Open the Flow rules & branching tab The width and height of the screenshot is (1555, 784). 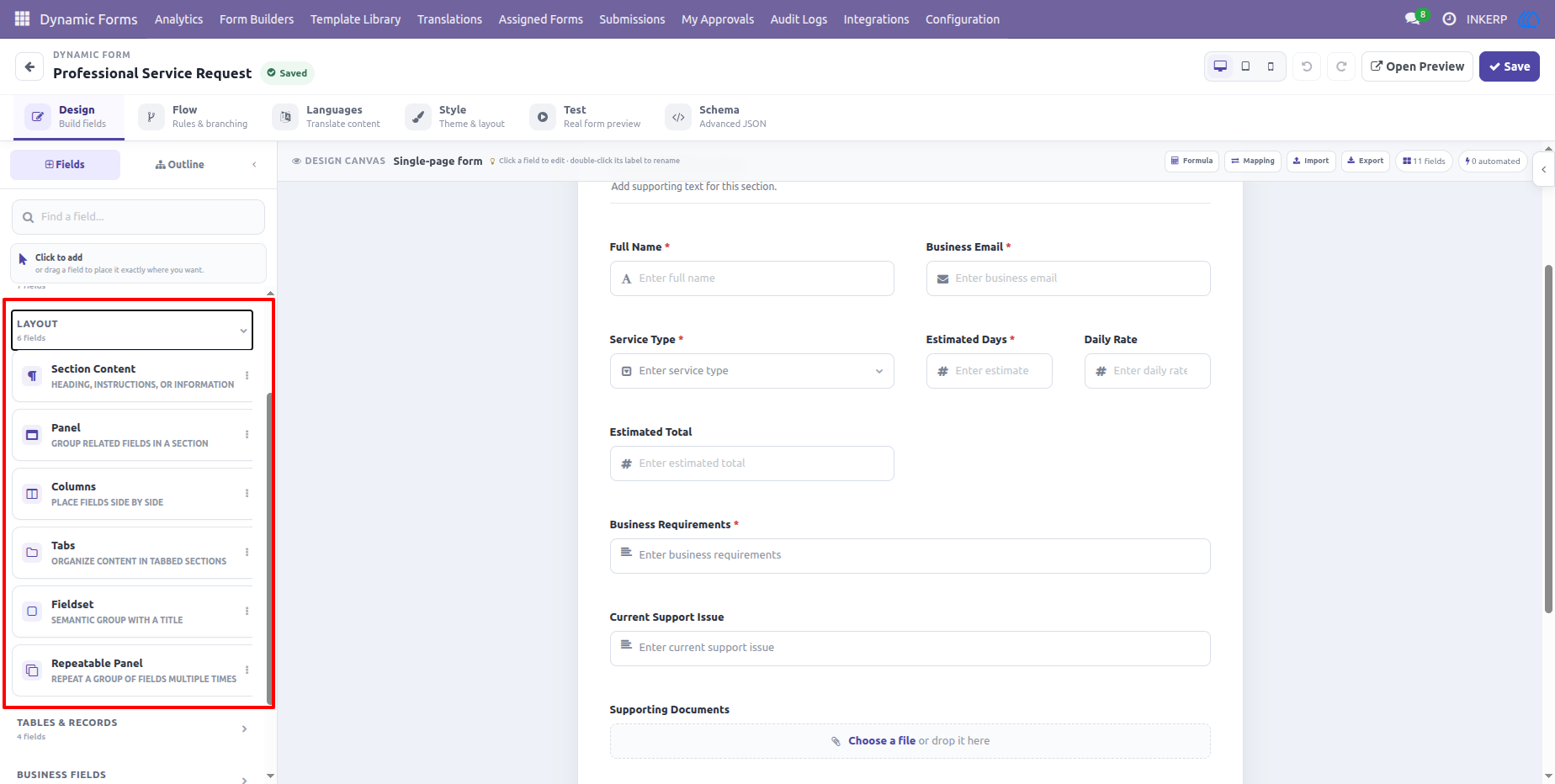[194, 117]
